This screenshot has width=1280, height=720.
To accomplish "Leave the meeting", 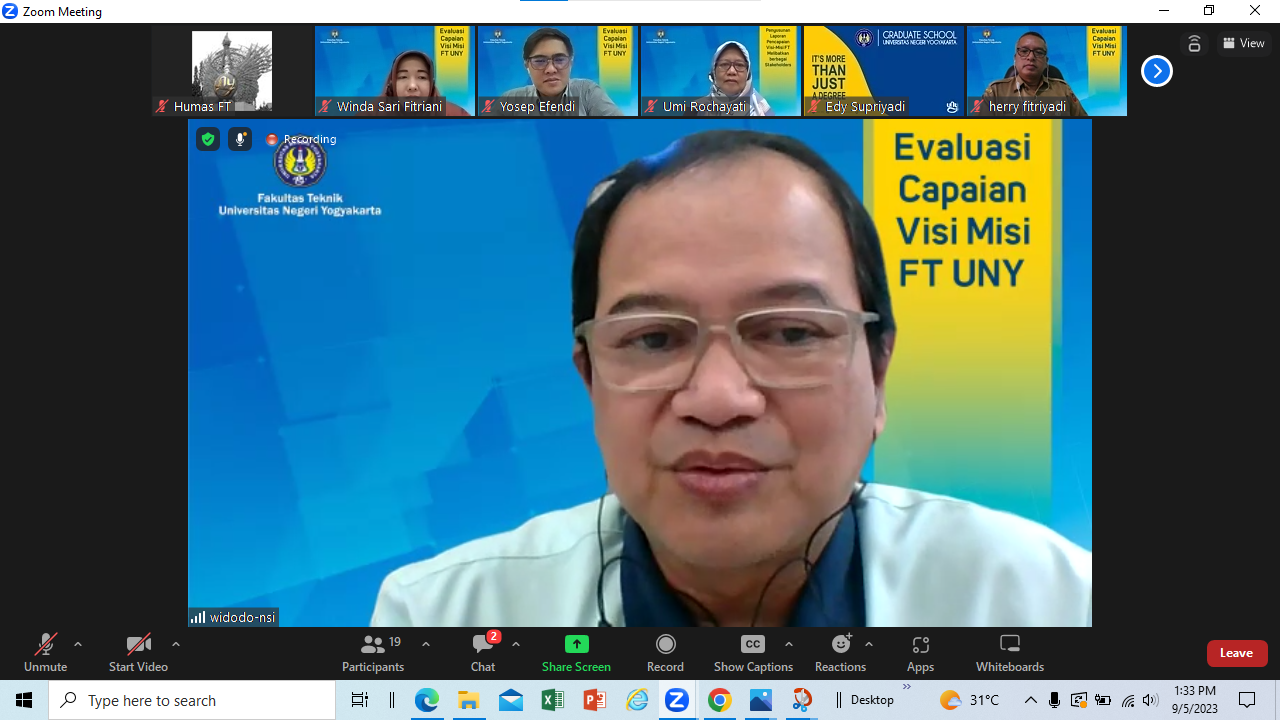I will point(1236,653).
